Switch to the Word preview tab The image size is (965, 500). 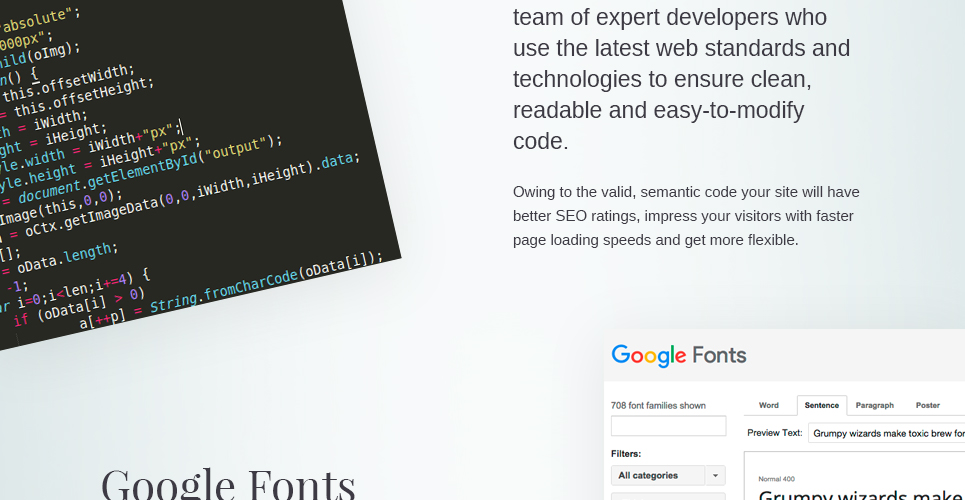769,405
